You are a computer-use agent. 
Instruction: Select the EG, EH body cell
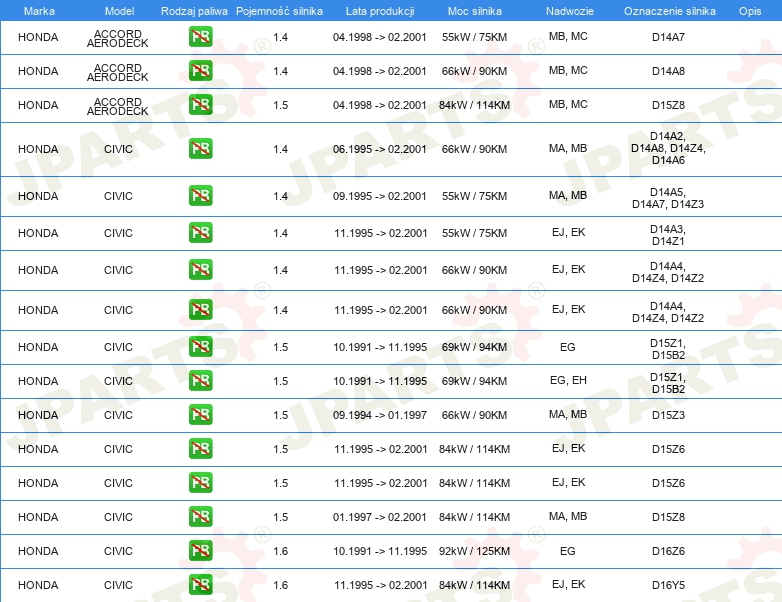click(x=568, y=380)
